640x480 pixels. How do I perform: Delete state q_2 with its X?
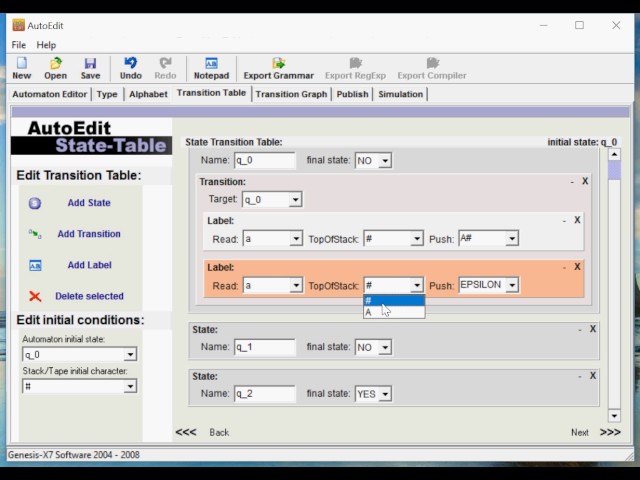(x=593, y=376)
